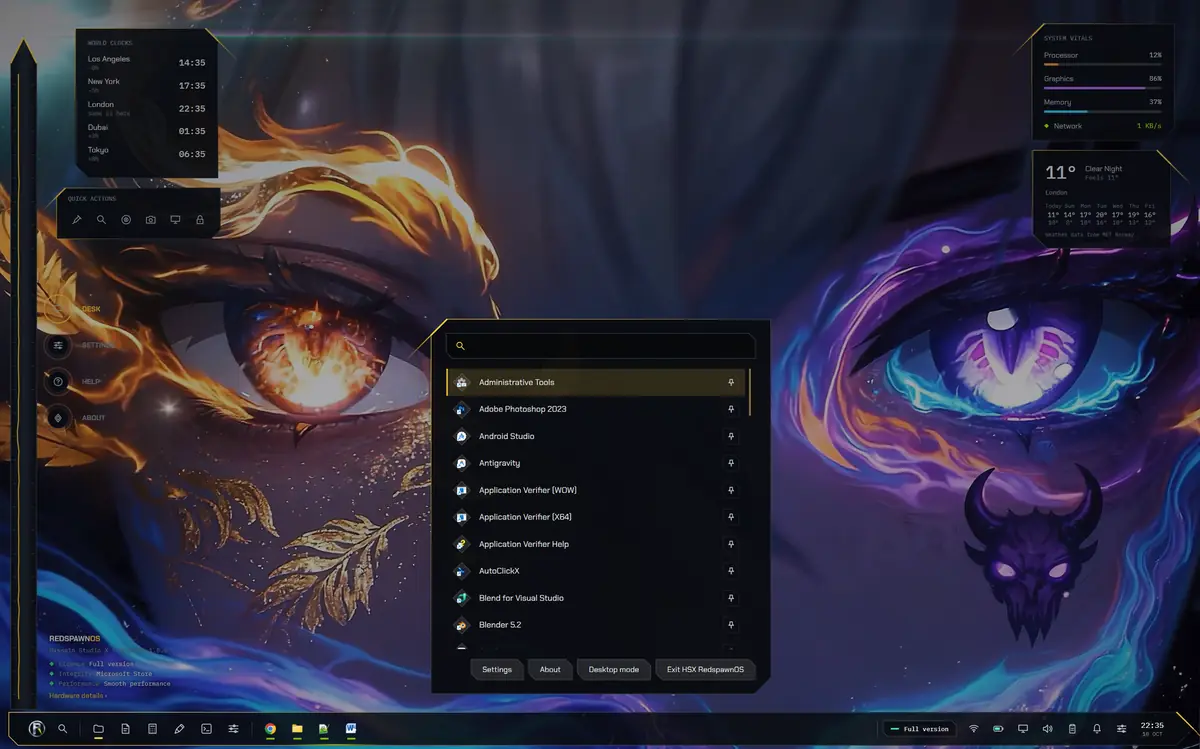This screenshot has height=749, width=1200.
Task: Open the yellow File Explorer taskbar icon
Action: tap(297, 729)
